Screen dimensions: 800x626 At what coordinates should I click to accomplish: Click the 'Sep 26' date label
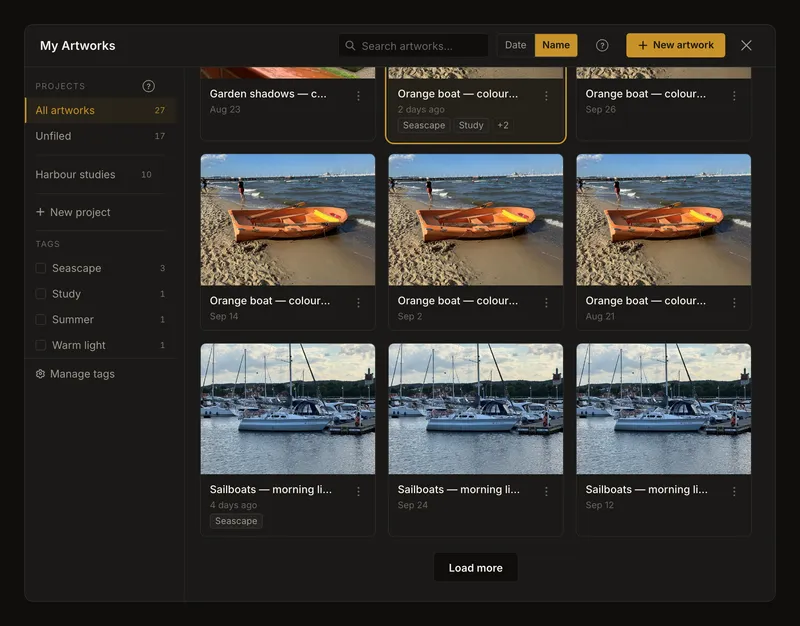pos(601,109)
